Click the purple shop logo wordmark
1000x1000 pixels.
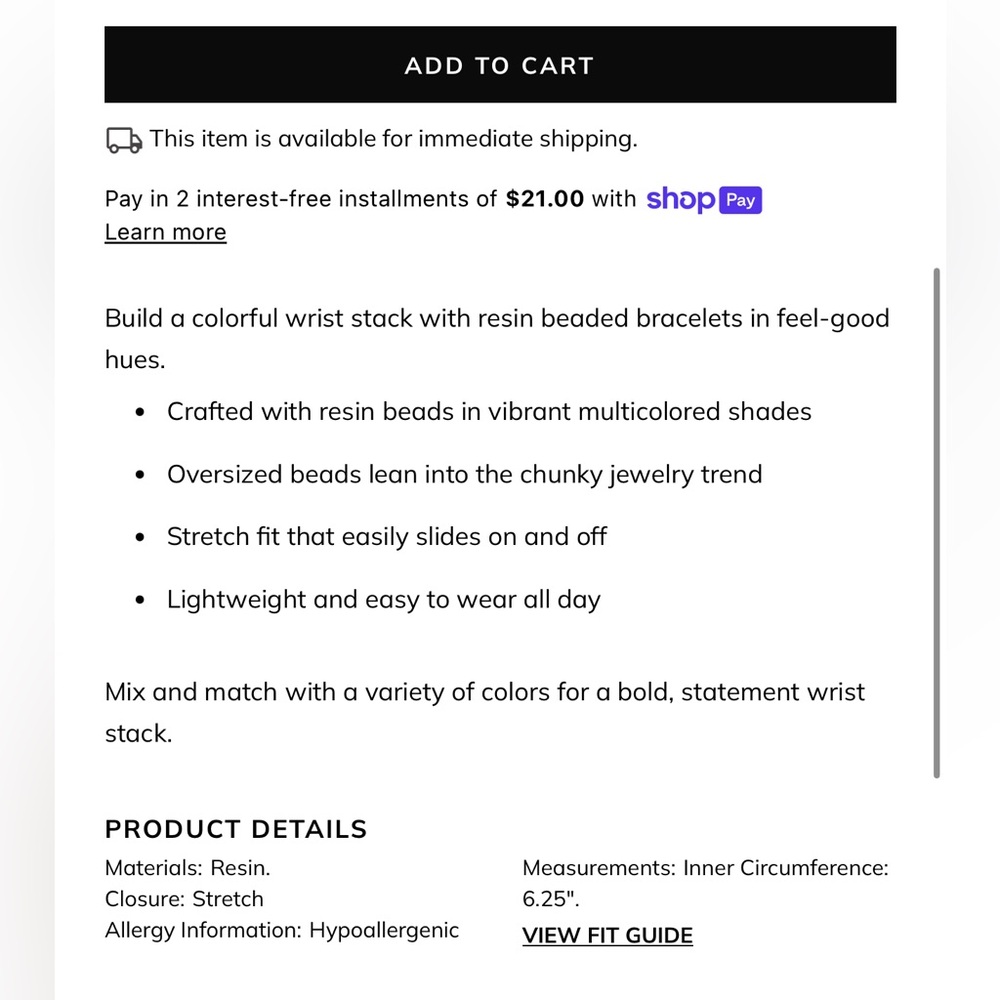point(680,199)
